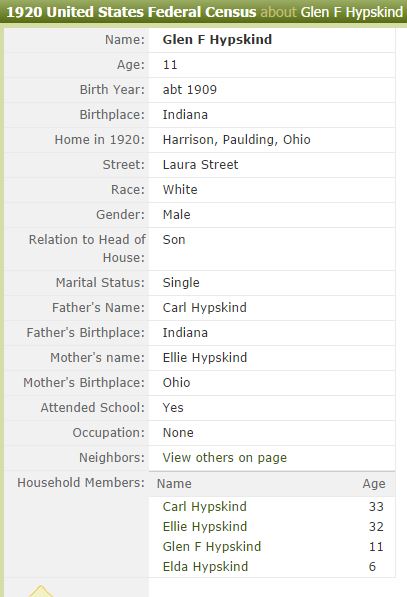Open Ellie Hypskind in the household members list
407x597 pixels.
coord(205,527)
